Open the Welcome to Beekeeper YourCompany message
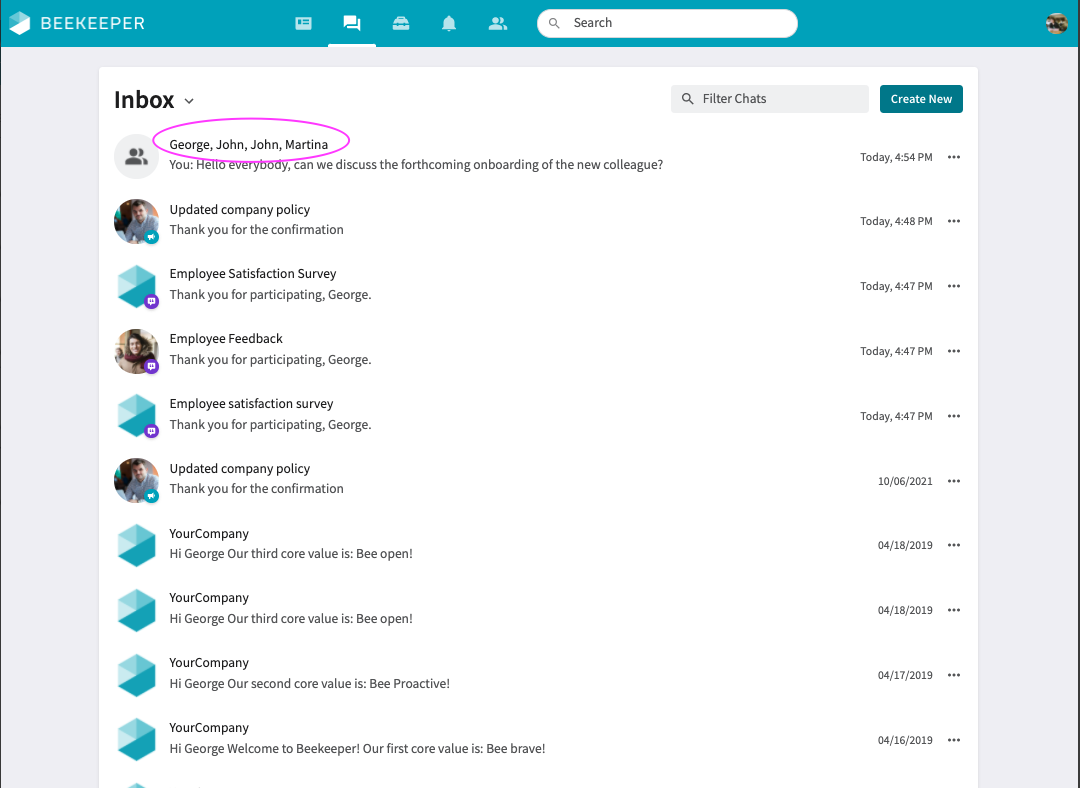1080x788 pixels. tap(538, 738)
